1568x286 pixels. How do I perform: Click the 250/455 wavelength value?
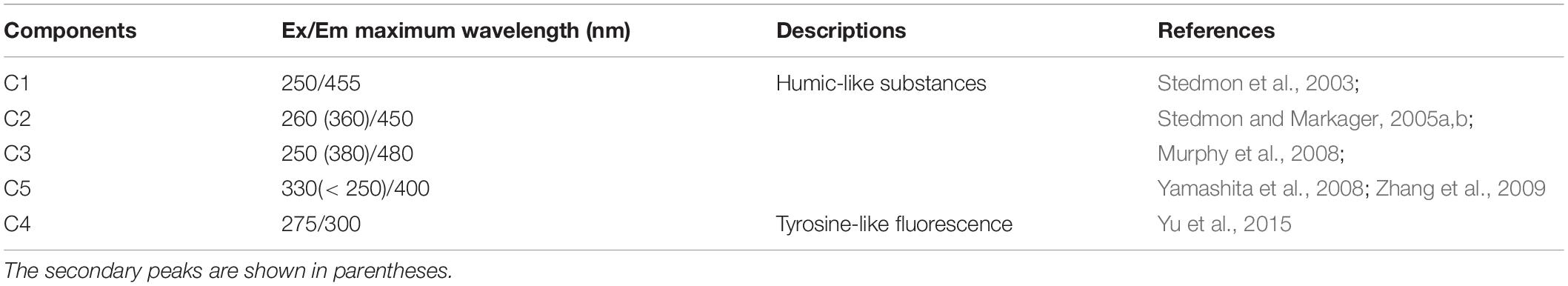321,83
